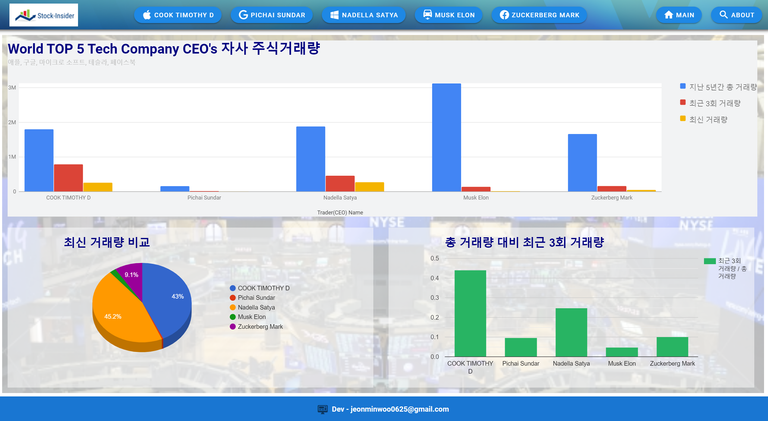The height and width of the screenshot is (421, 768).
Task: Click the Pichai Sundar label under top chart
Action: 204,198
